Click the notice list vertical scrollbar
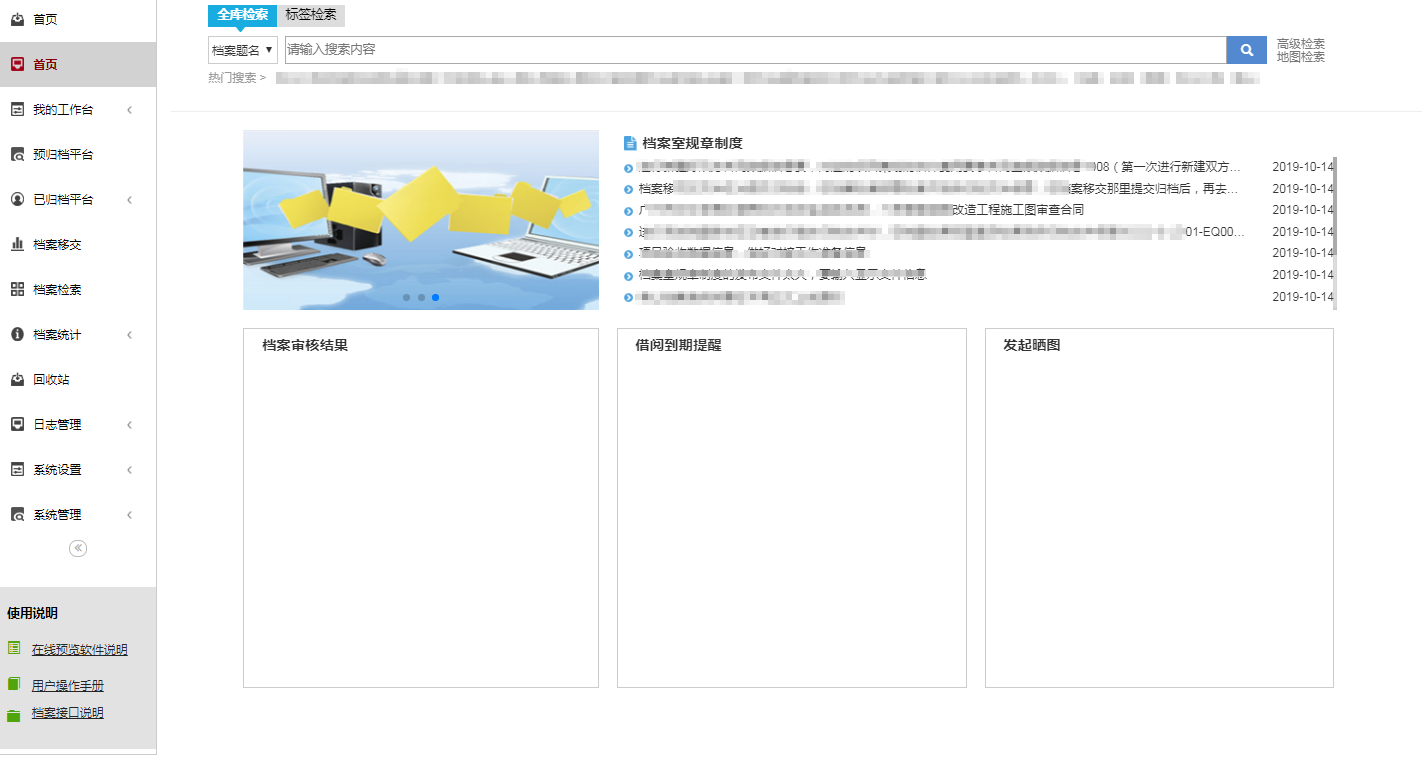The image size is (1422, 784). coord(1335,233)
